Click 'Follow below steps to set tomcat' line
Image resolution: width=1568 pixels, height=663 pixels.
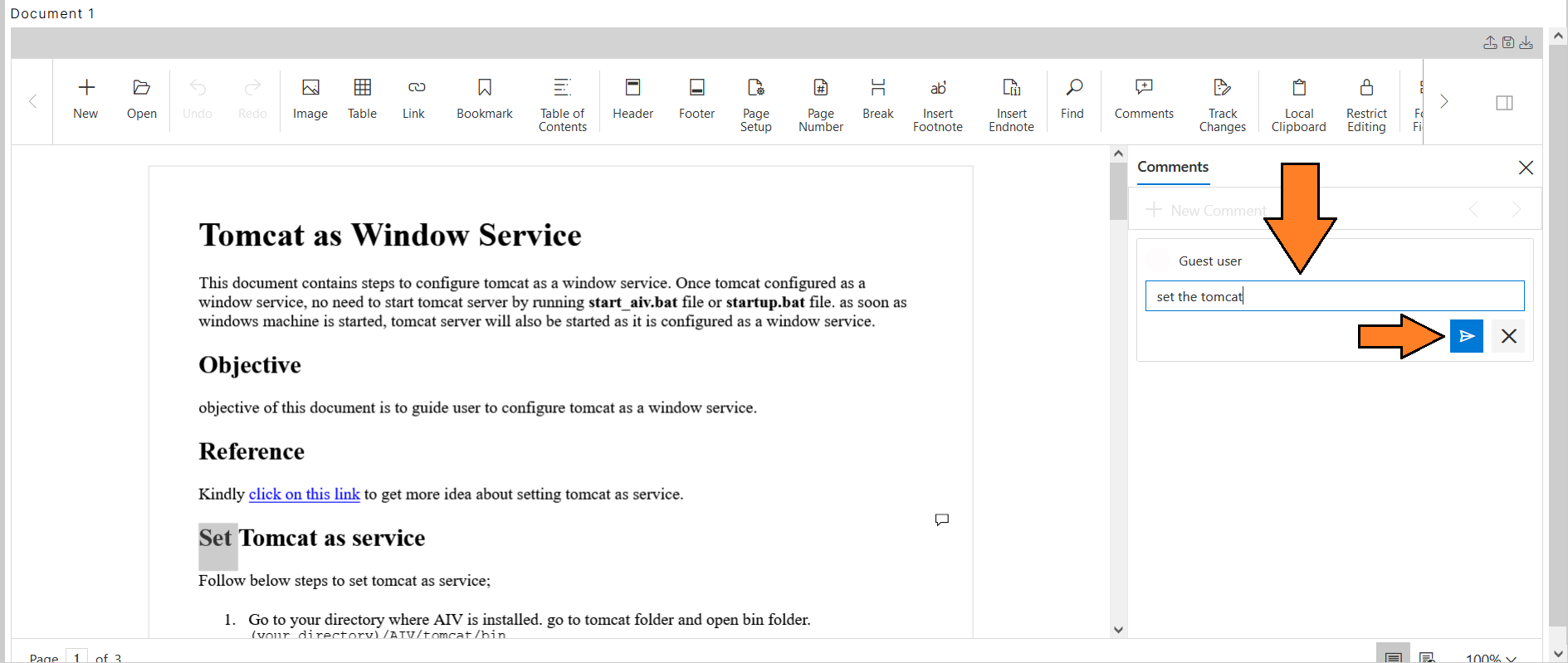(x=344, y=581)
